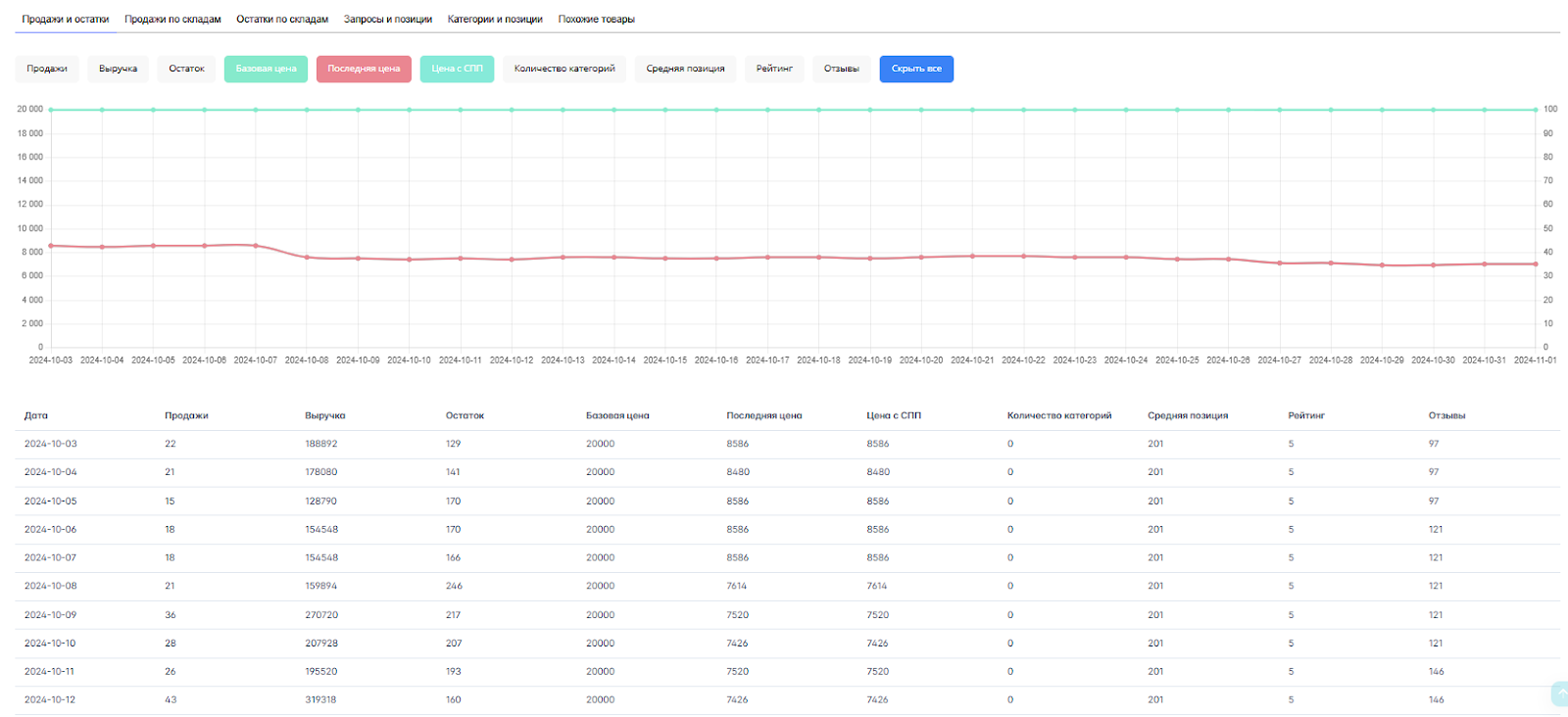Click chart x-axis label 2024-10-20
Viewport: 1568px width, 717px height.
click(x=921, y=360)
